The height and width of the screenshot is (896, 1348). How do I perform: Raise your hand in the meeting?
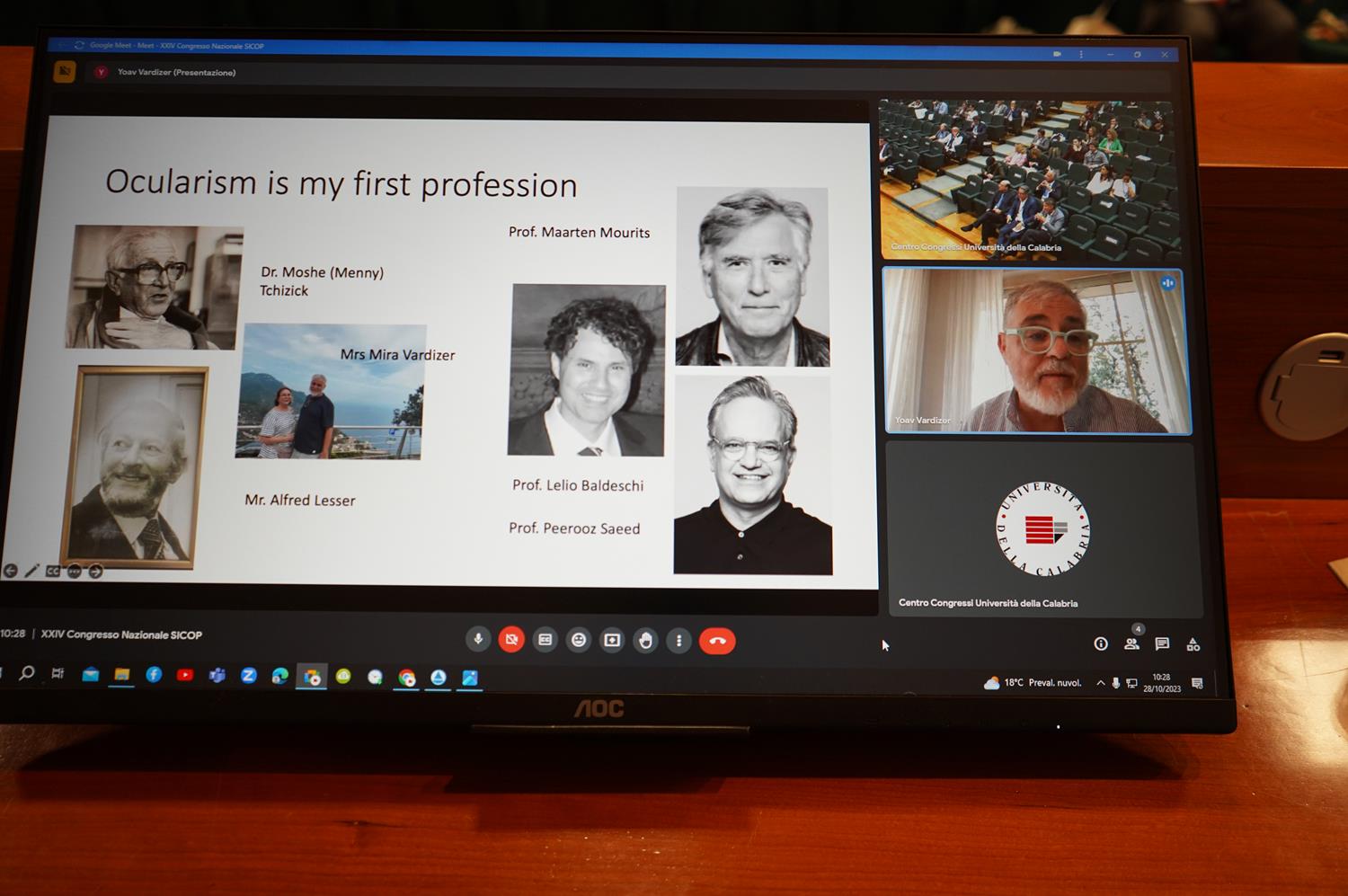[645, 641]
